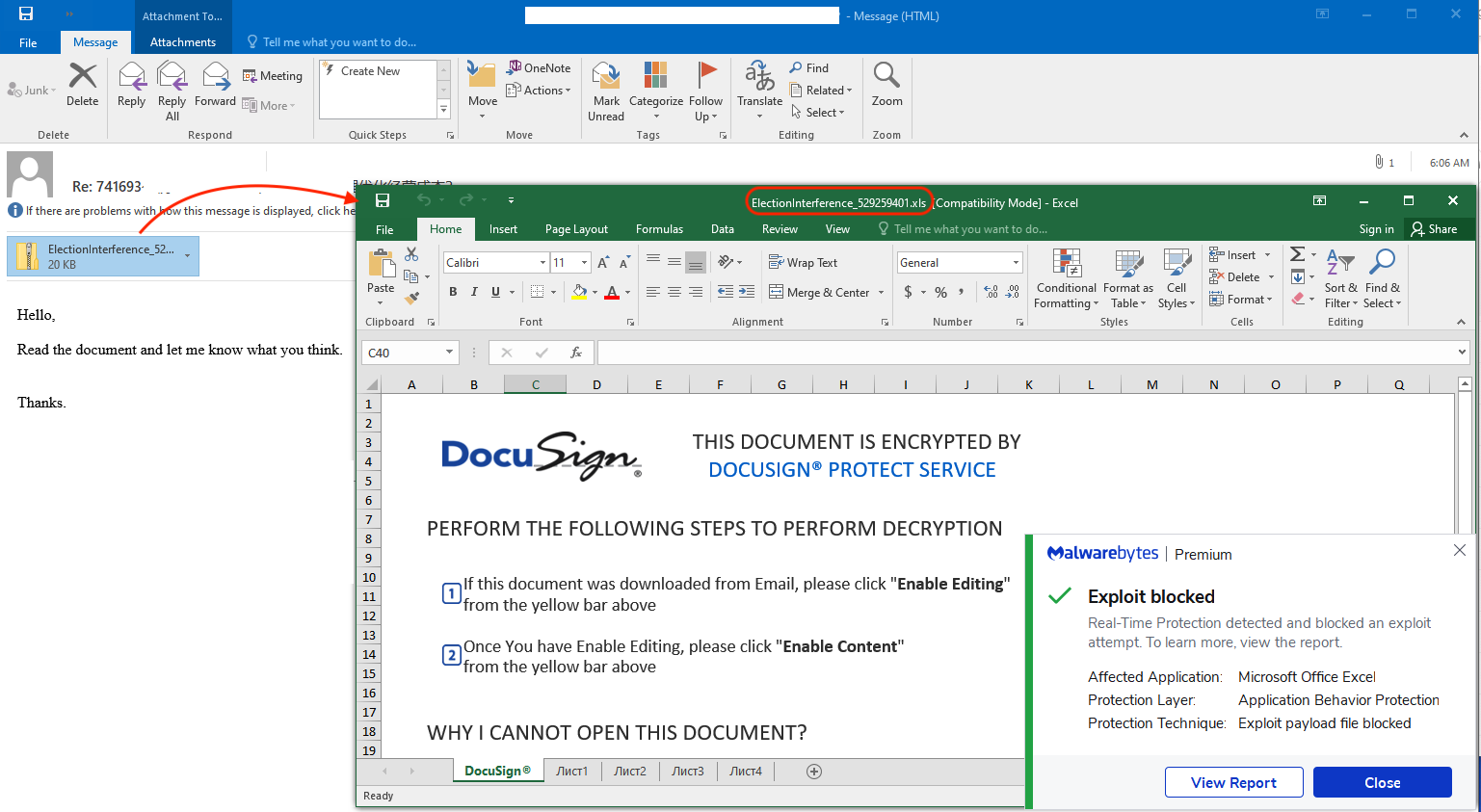The image size is (1481, 812).
Task: Open the Лист1 sheet tab
Action: coord(571,772)
